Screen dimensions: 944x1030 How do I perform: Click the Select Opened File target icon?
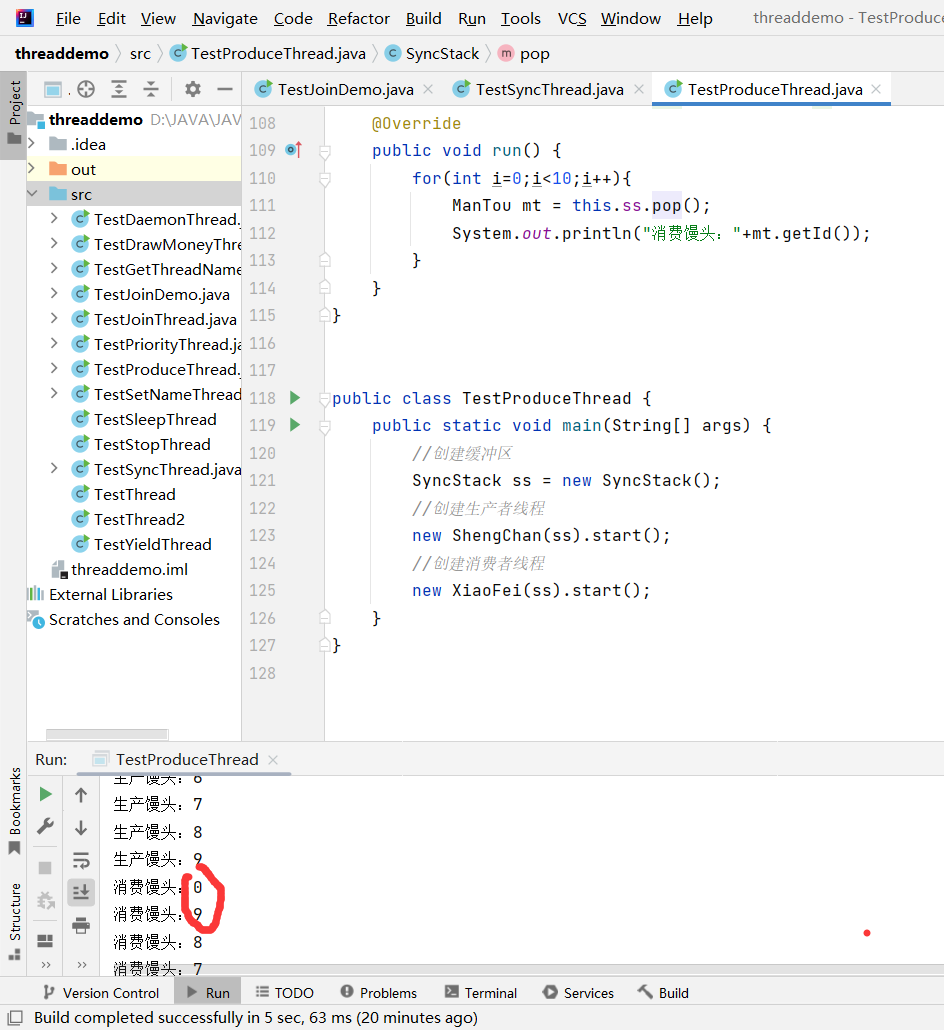(86, 89)
